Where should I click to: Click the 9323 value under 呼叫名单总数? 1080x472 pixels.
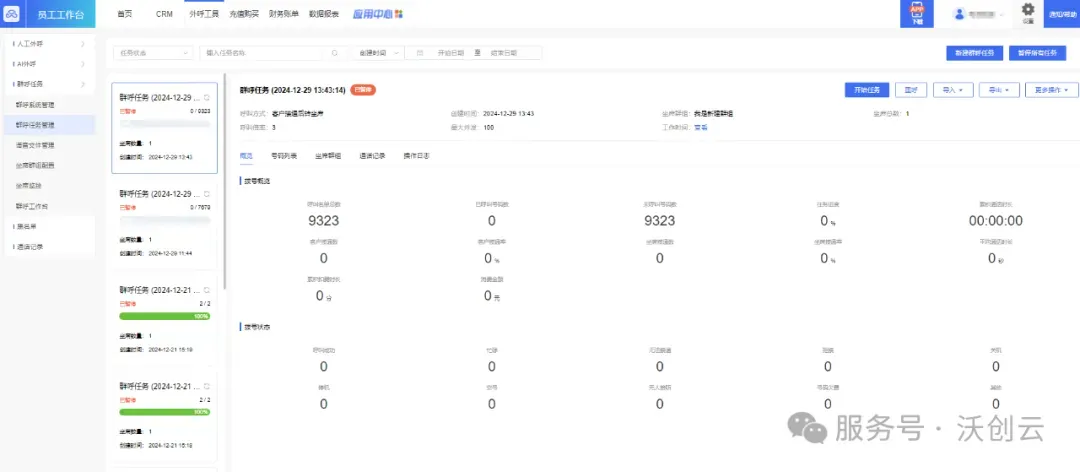point(323,221)
